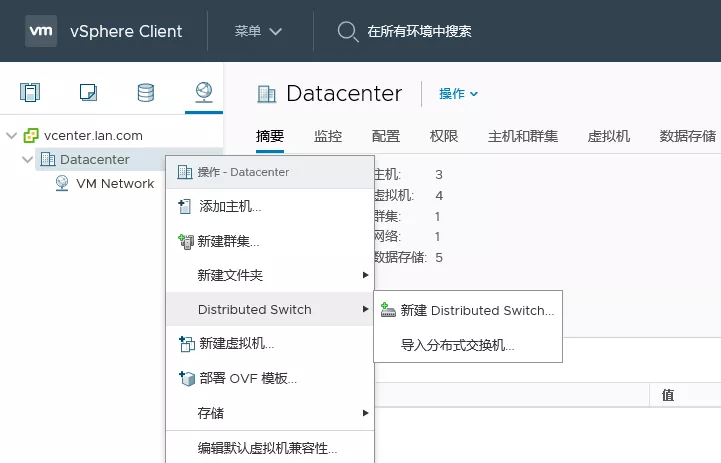Click 添加主机 in context menu
The height and width of the screenshot is (463, 721).
click(229, 207)
